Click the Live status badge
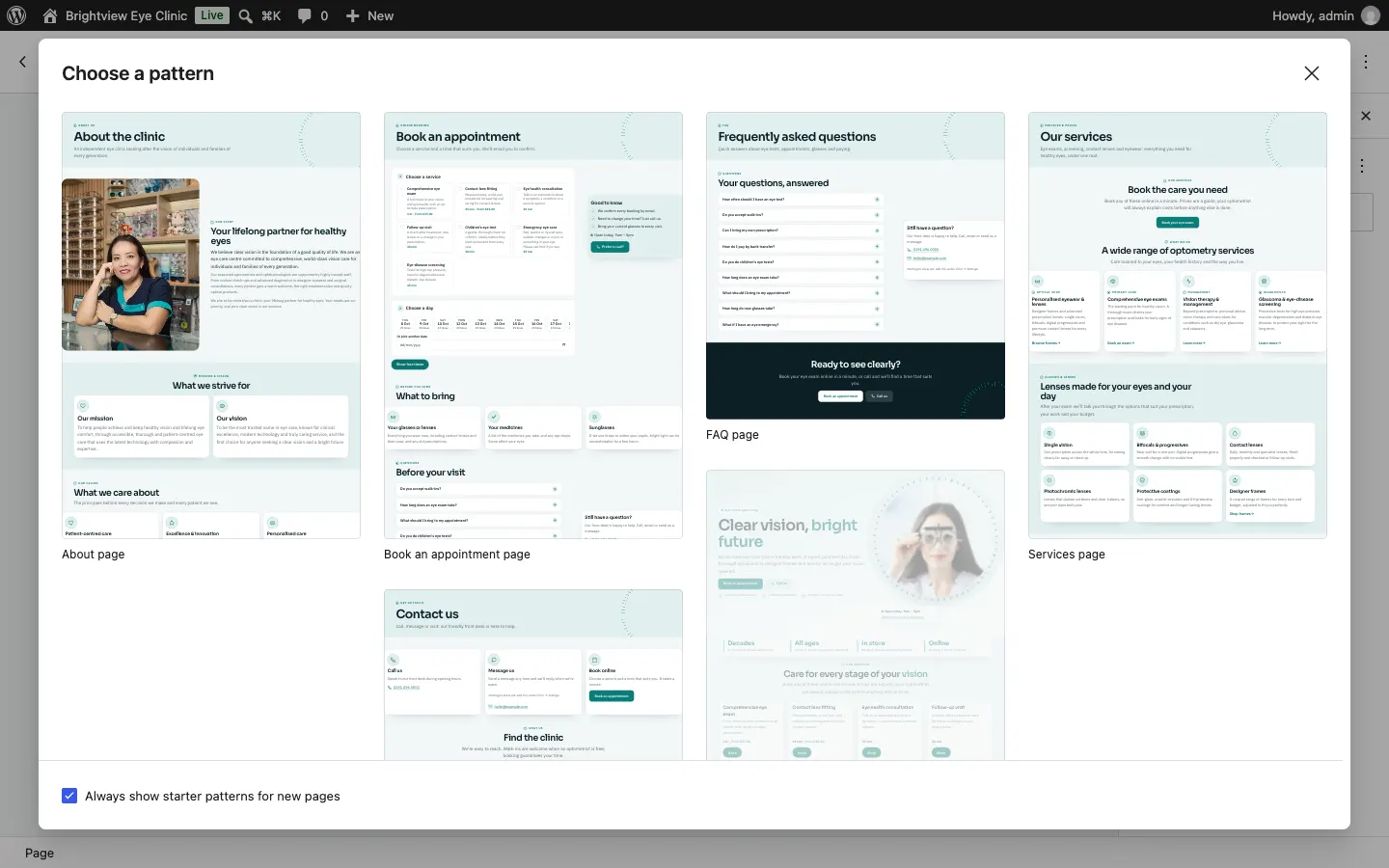 (x=212, y=15)
